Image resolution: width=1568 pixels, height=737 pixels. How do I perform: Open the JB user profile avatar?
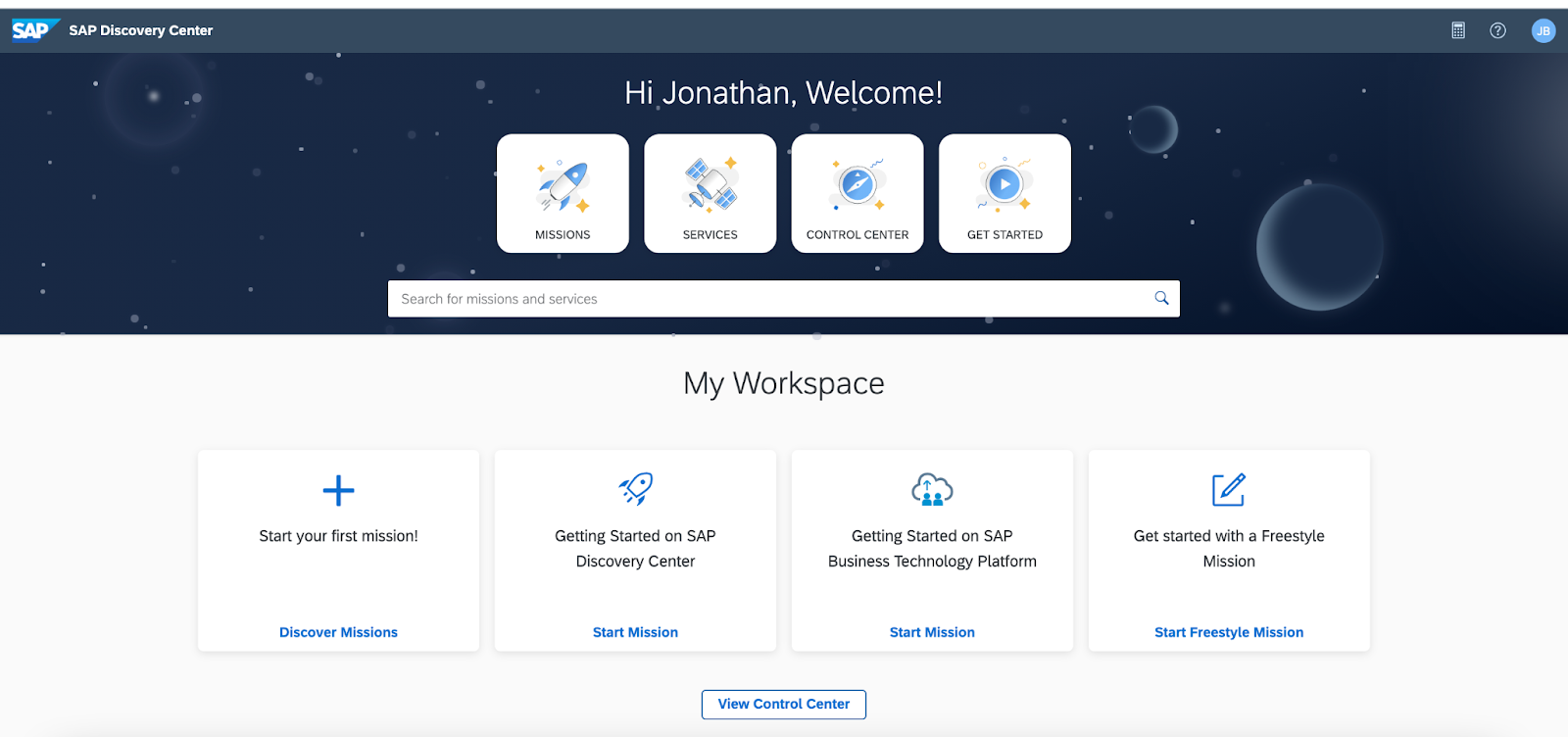pos(1543,30)
